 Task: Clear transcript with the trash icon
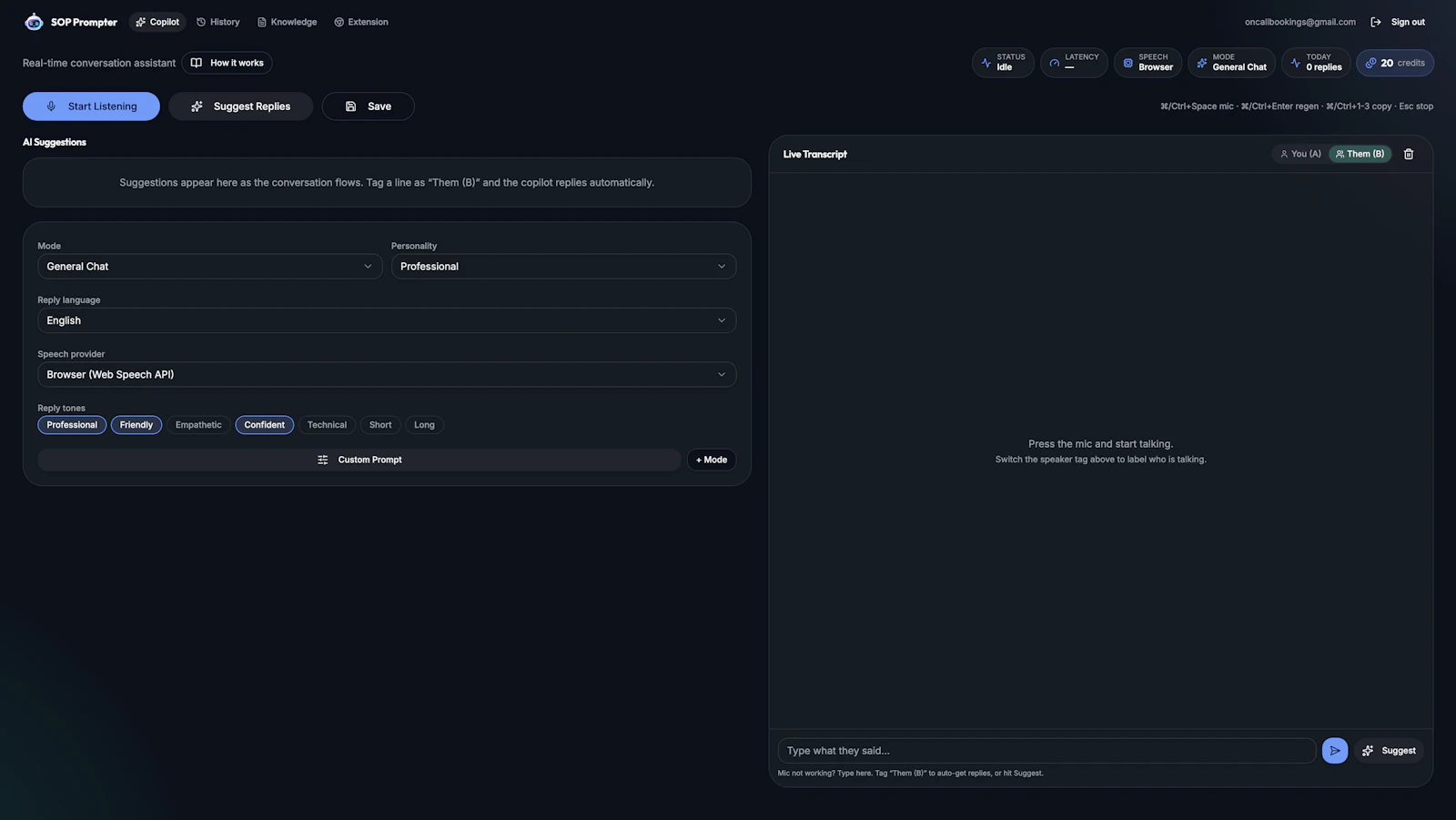pos(1409,154)
